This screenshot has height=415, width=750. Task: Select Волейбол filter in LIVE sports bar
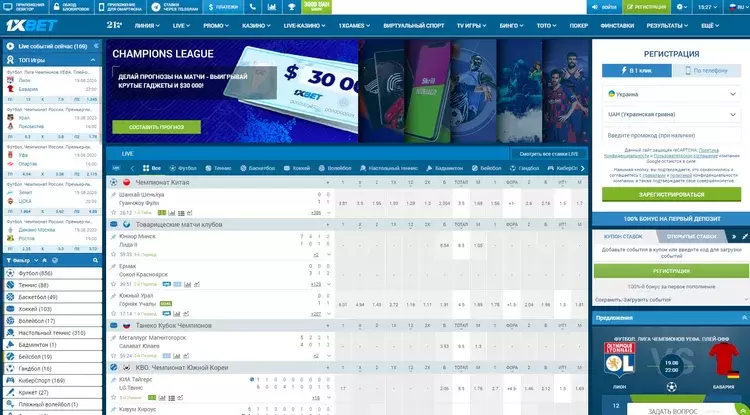click(335, 168)
